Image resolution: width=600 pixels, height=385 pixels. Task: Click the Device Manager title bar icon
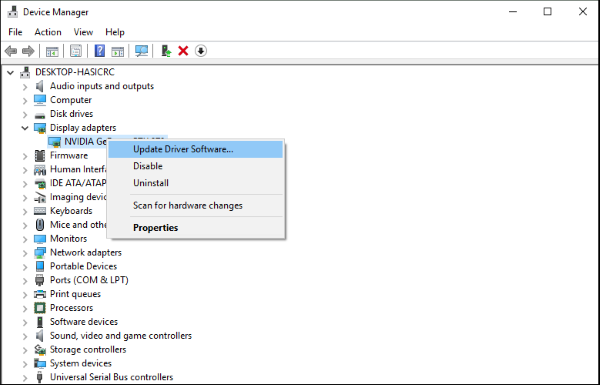(13, 12)
